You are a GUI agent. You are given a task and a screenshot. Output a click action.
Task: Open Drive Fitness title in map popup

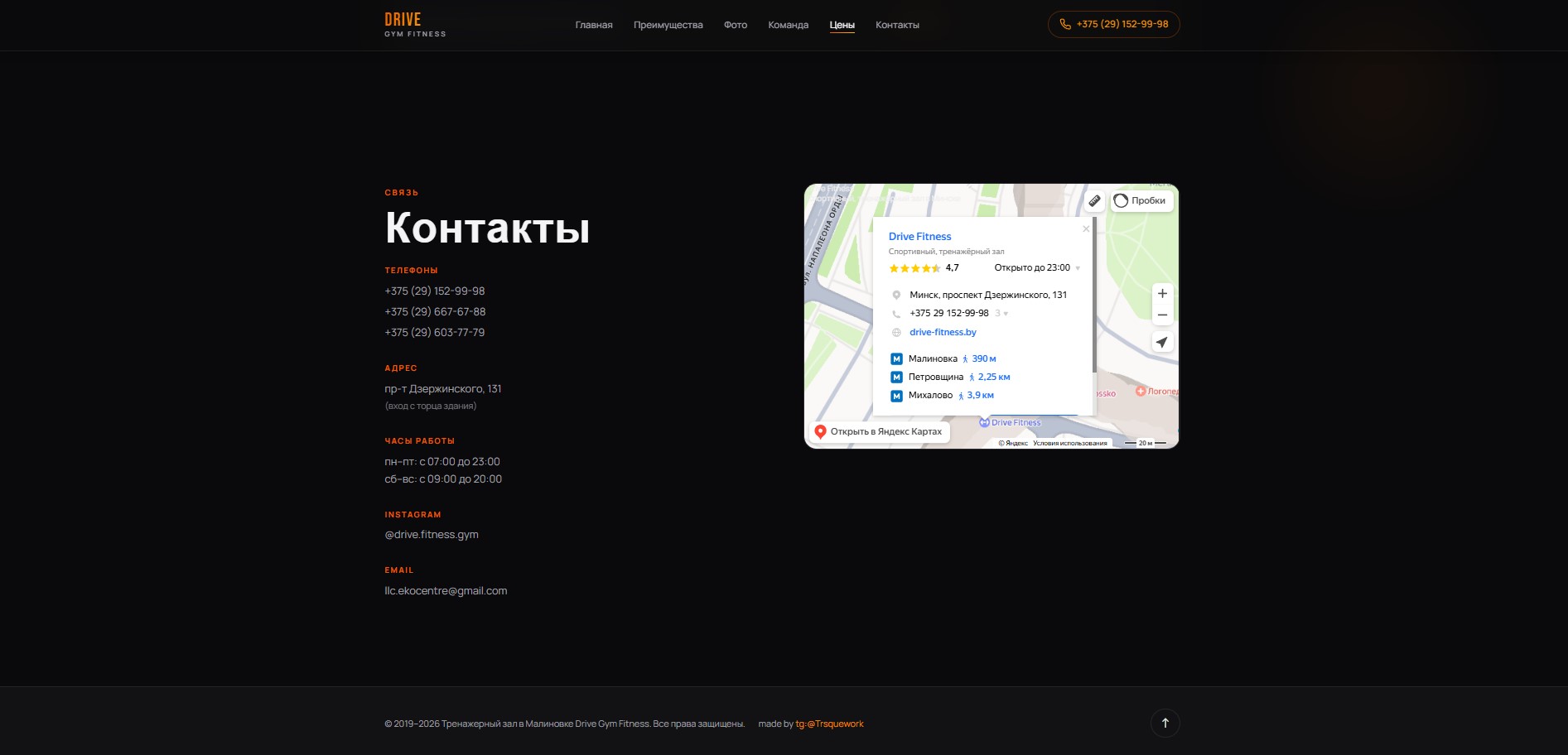tap(919, 237)
